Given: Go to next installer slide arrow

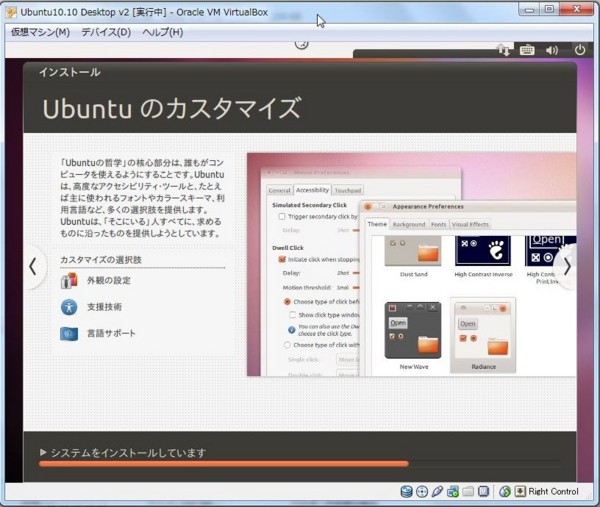Looking at the screenshot, I should 567,267.
